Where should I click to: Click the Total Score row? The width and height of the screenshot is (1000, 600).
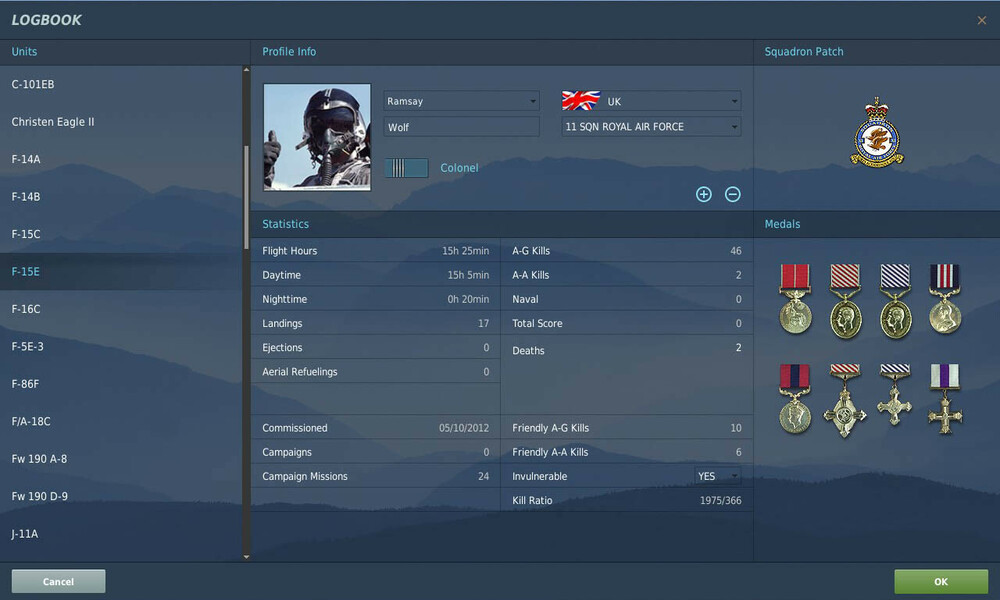click(x=626, y=323)
